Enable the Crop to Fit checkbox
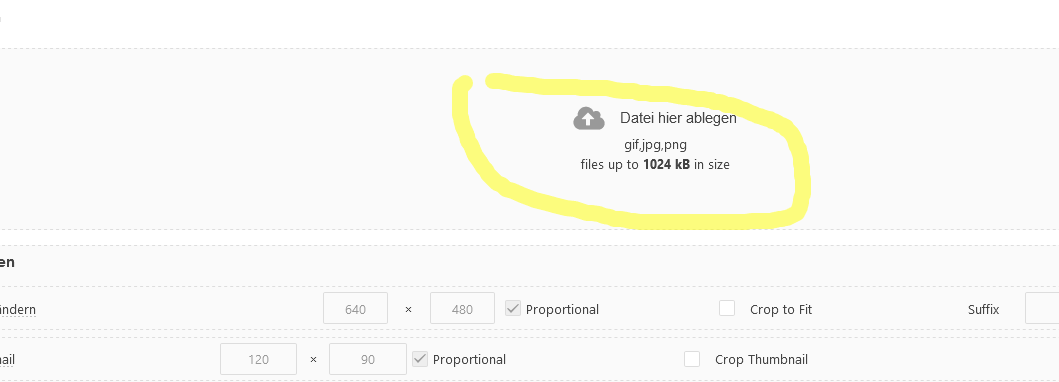The image size is (1059, 382). (727, 308)
